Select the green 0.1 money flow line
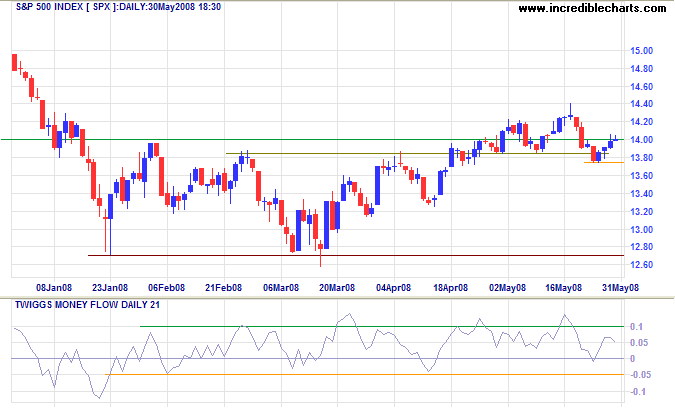 click(x=382, y=326)
